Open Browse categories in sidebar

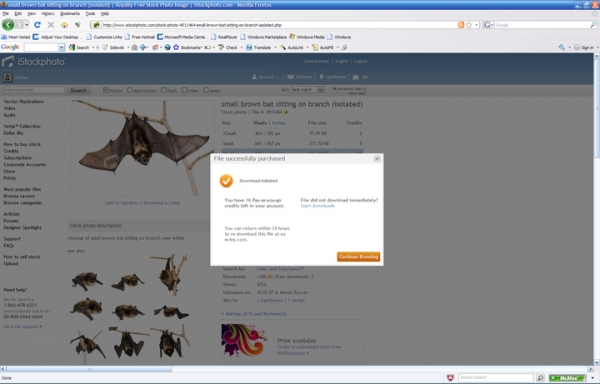pos(23,203)
